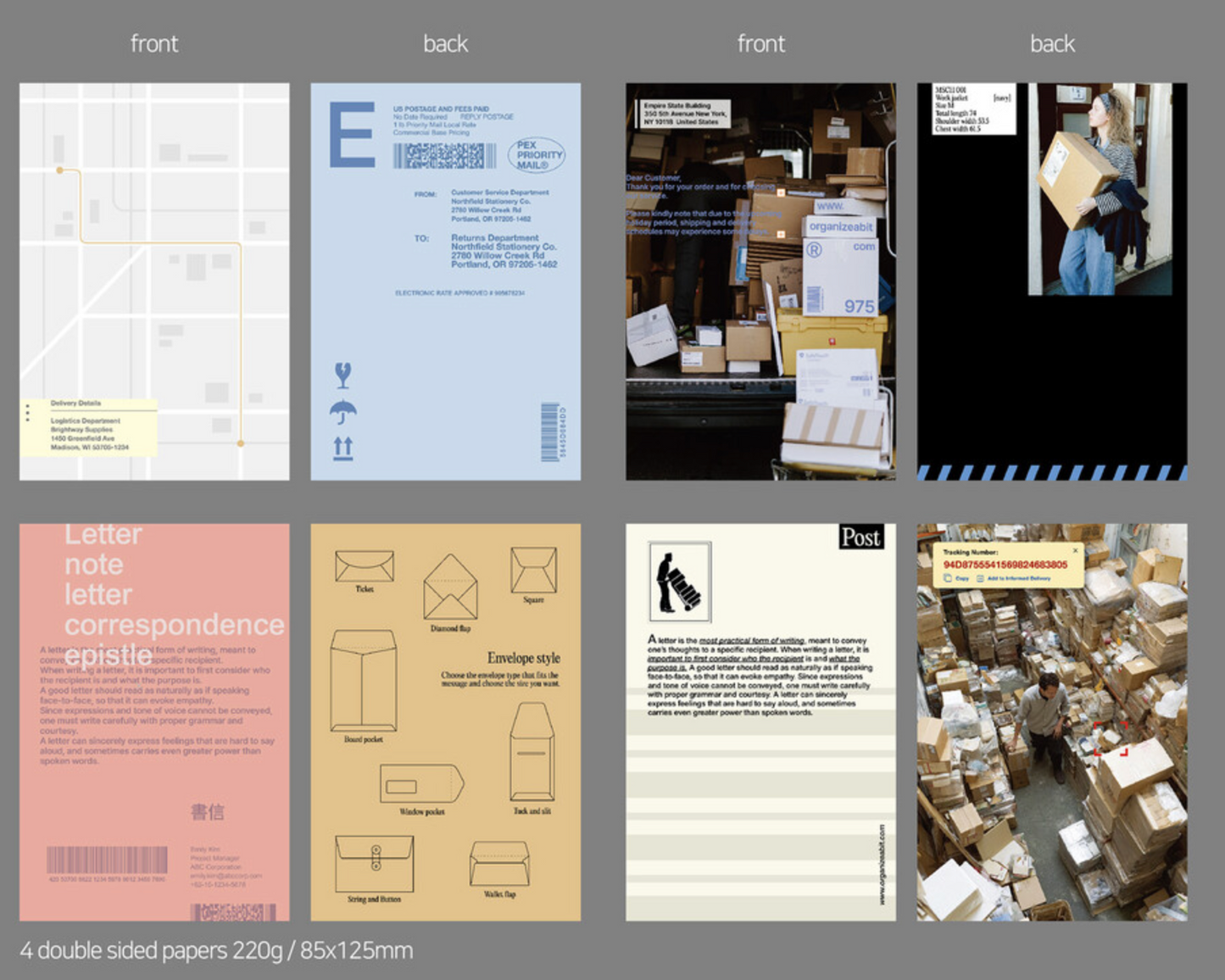Image resolution: width=1225 pixels, height=980 pixels.
Task: Click the delivery man hand-truck stamp
Action: coord(680,582)
